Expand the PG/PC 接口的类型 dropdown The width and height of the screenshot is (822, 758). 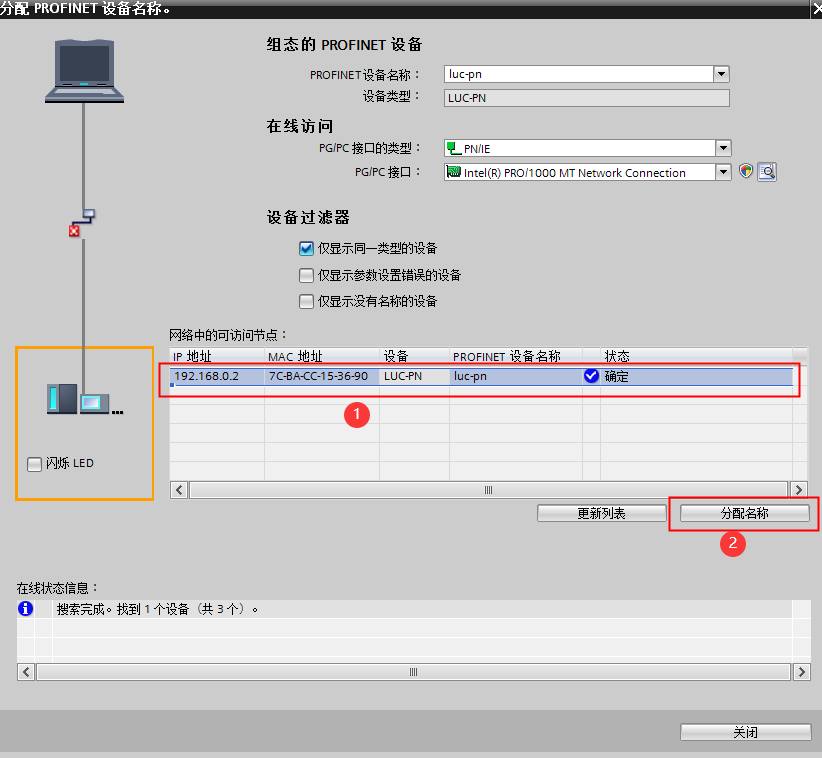(723, 148)
